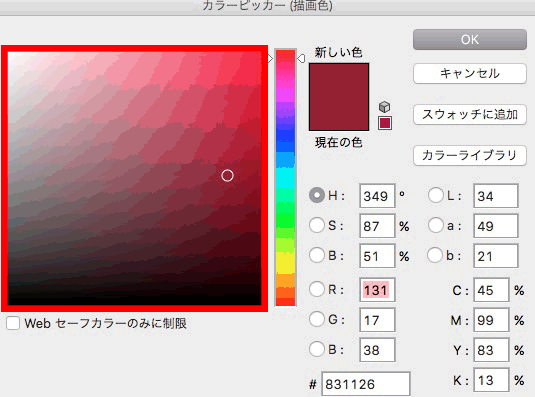535x397 pixels.
Task: Select the L lightness radio button
Action: pos(436,195)
